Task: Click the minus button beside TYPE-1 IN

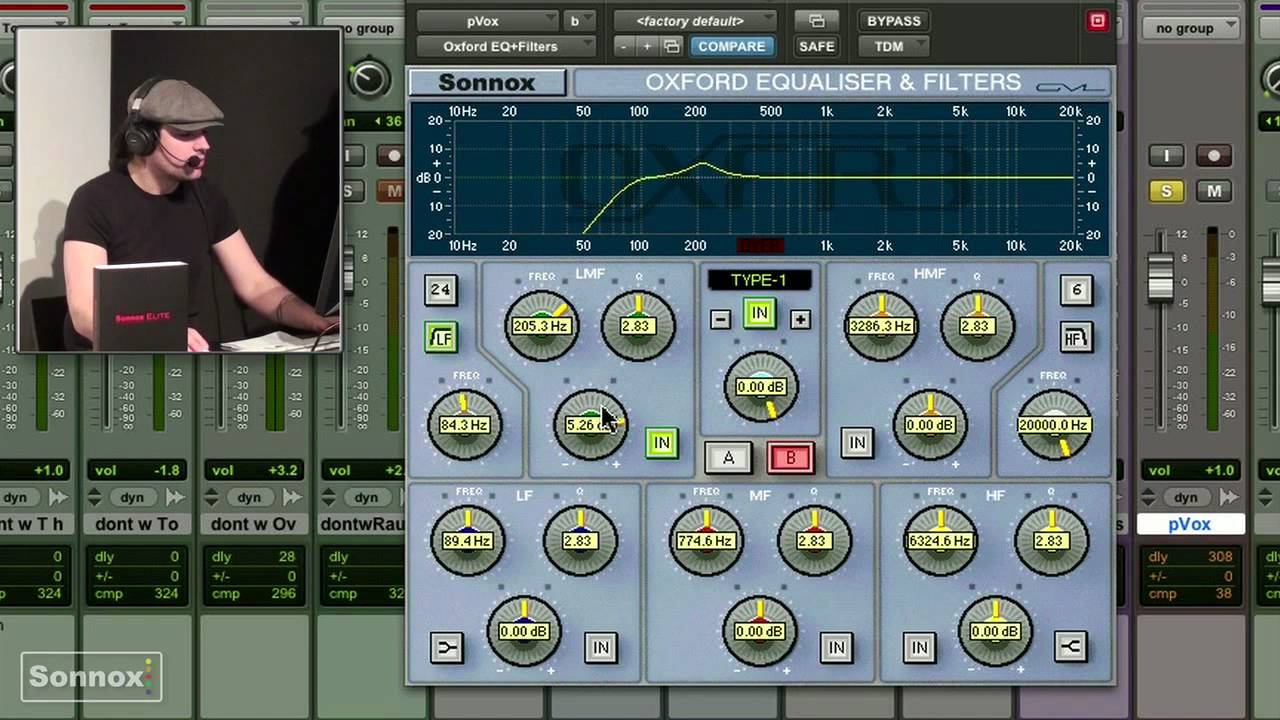Action: point(720,320)
